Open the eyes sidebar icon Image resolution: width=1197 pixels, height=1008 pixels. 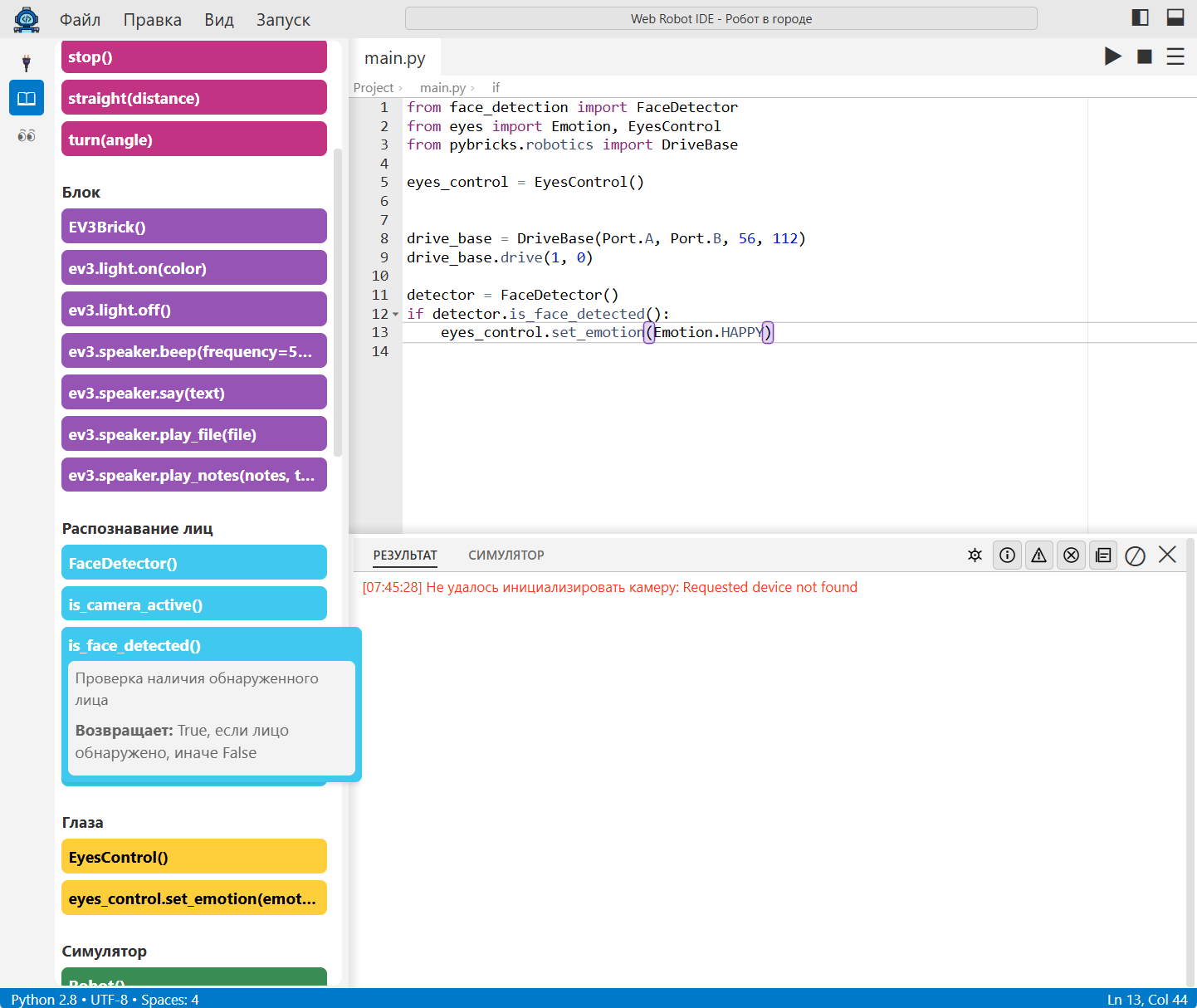tap(27, 135)
